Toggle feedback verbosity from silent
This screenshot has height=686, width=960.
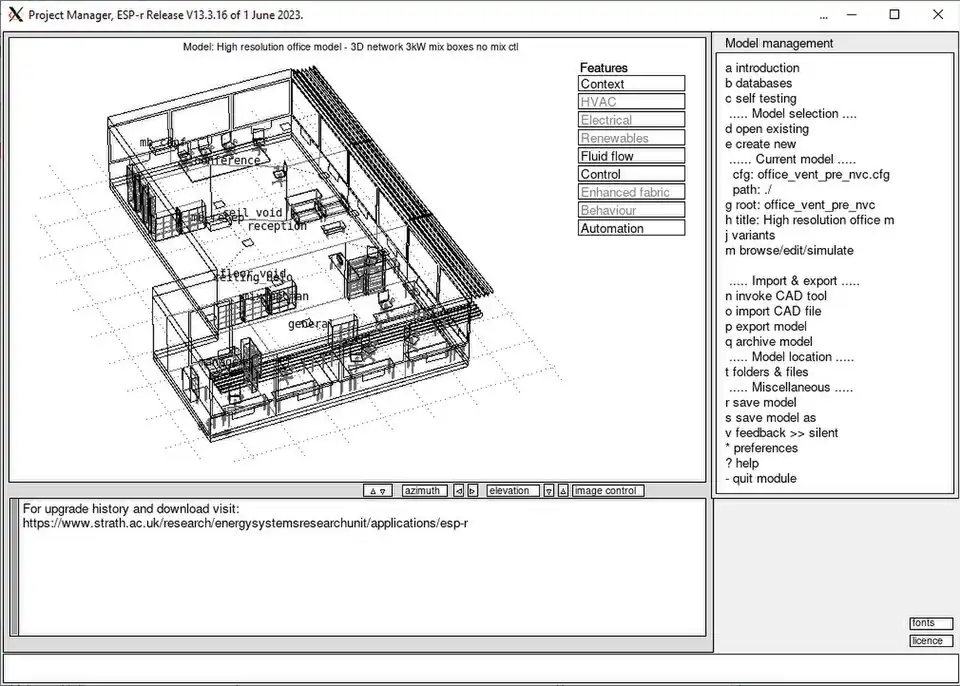tap(781, 433)
